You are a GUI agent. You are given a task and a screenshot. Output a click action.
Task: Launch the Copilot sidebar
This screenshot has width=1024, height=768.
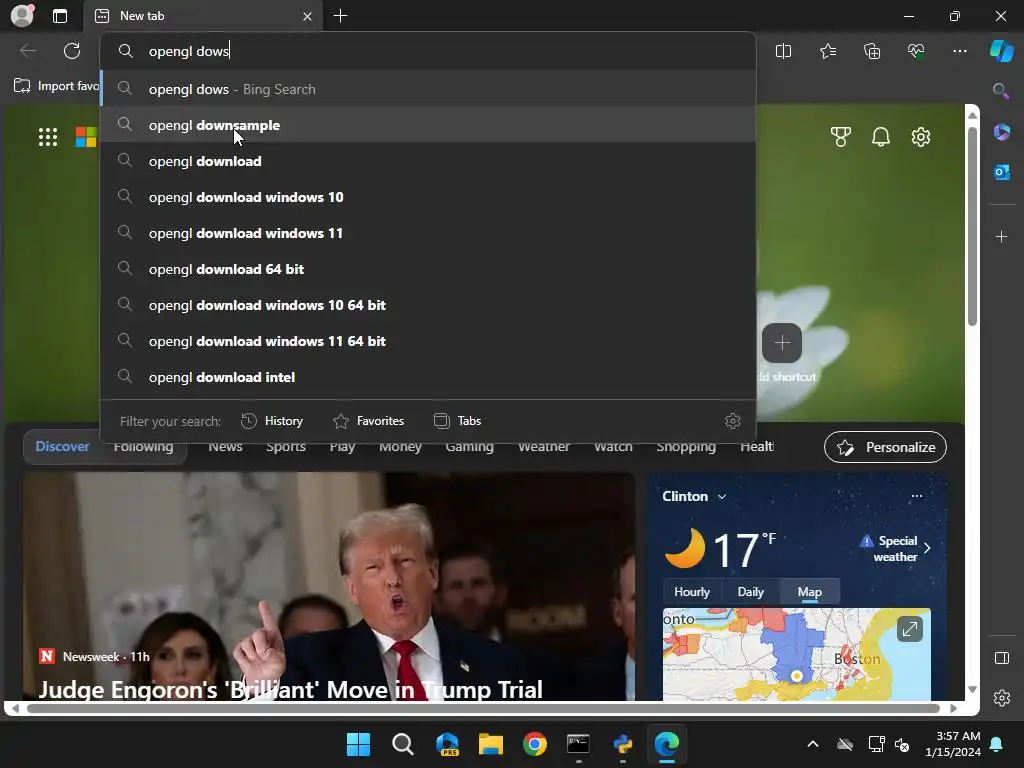coord(1002,51)
